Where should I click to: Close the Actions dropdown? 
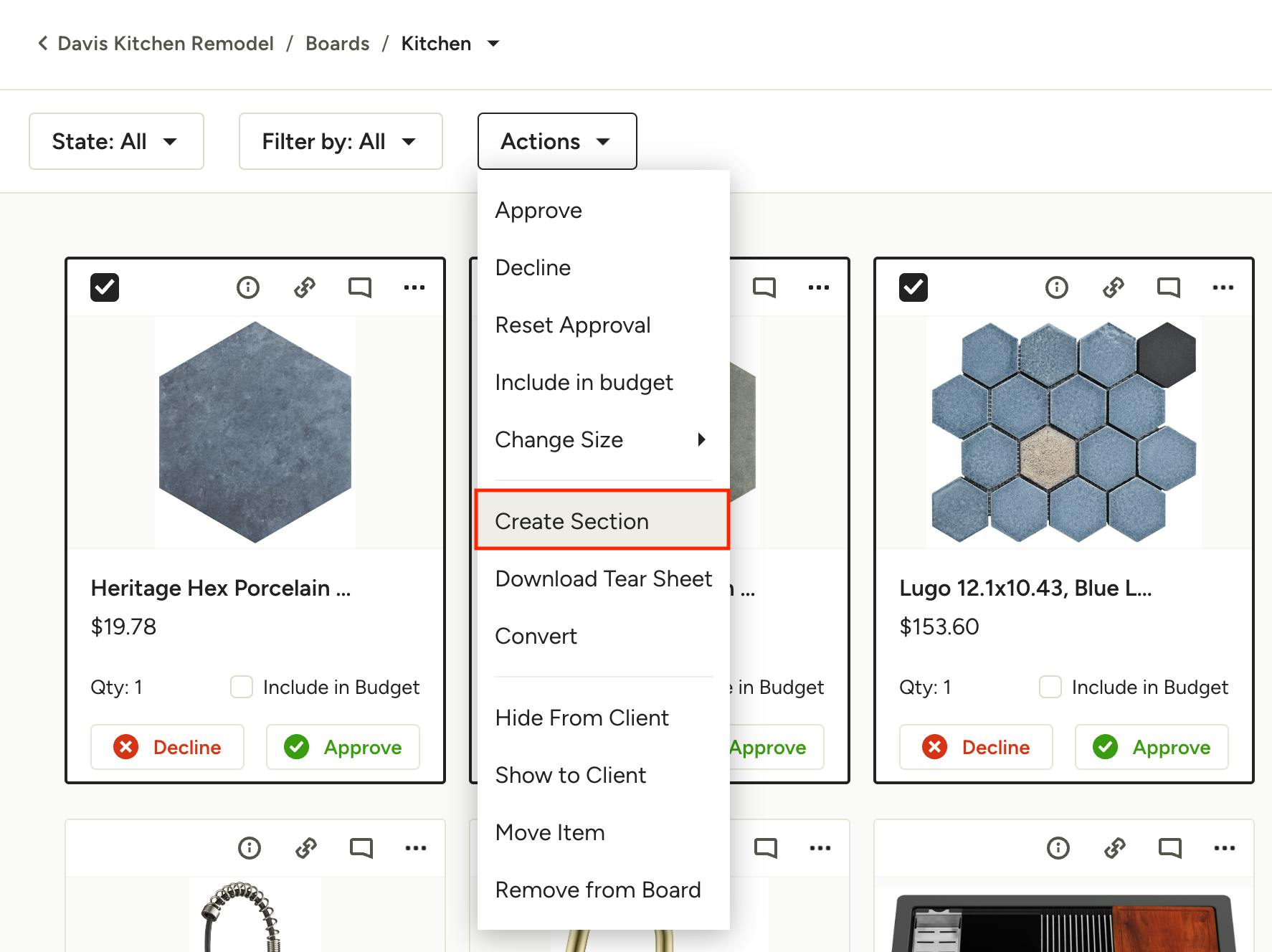coord(557,141)
